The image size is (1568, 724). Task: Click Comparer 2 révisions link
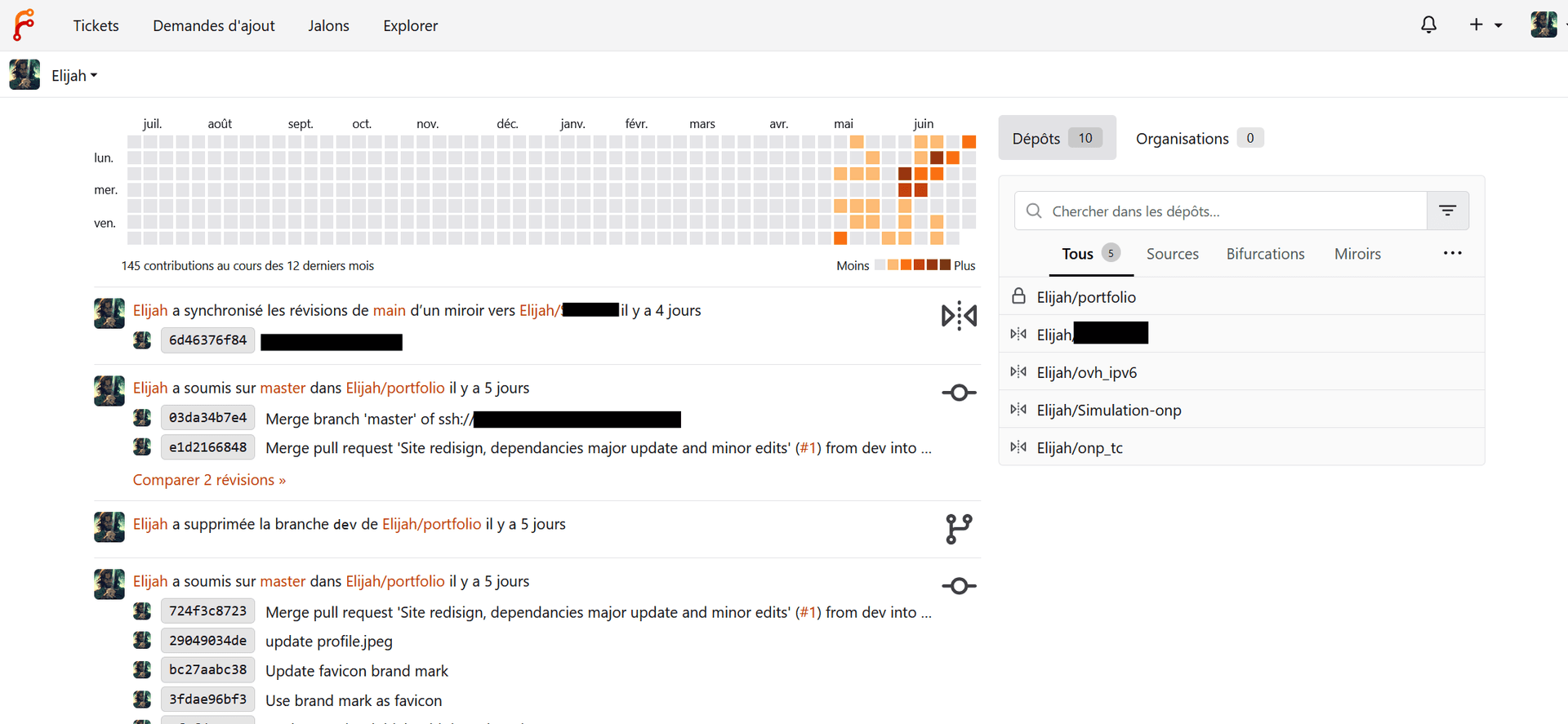point(209,480)
